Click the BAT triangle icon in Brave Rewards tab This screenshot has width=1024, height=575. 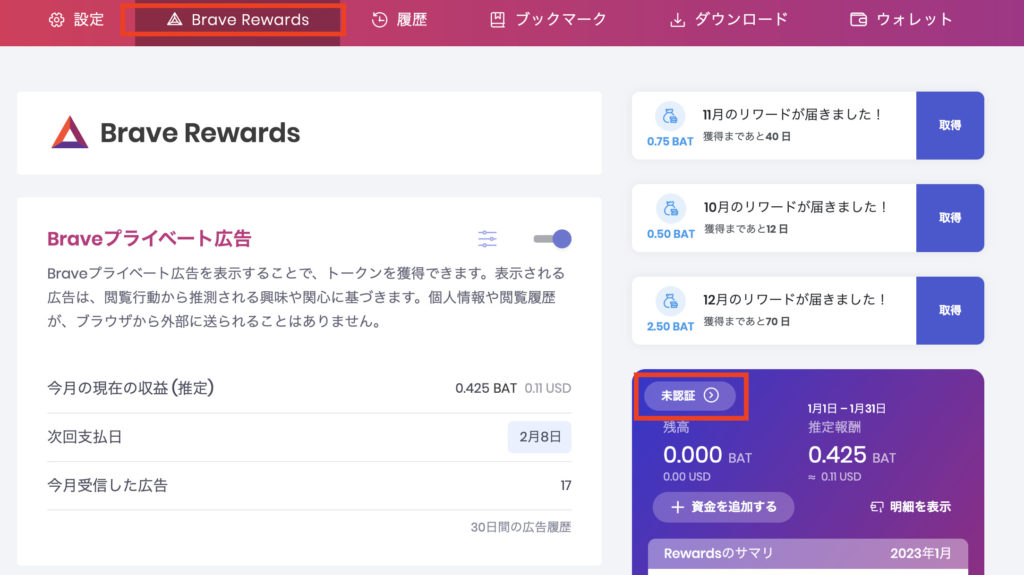pyautogui.click(x=174, y=20)
